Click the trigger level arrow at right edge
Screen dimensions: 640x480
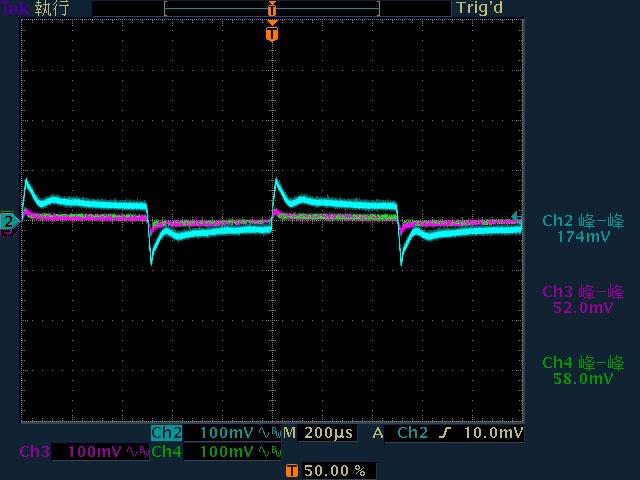[516, 216]
